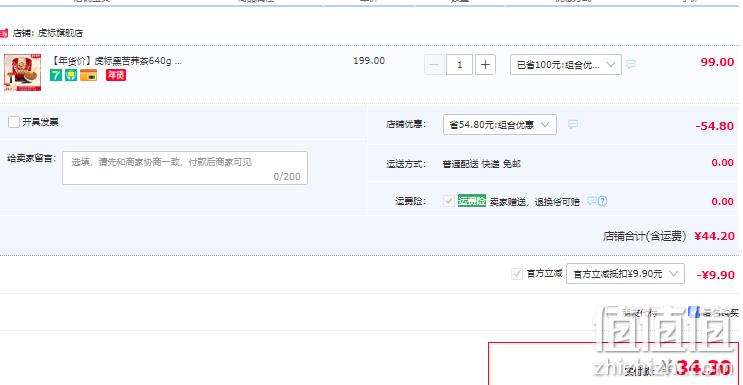Viewport: 743px width, 385px height.
Task: Click the 店铺合计(含运费) label
Action: [x=644, y=236]
